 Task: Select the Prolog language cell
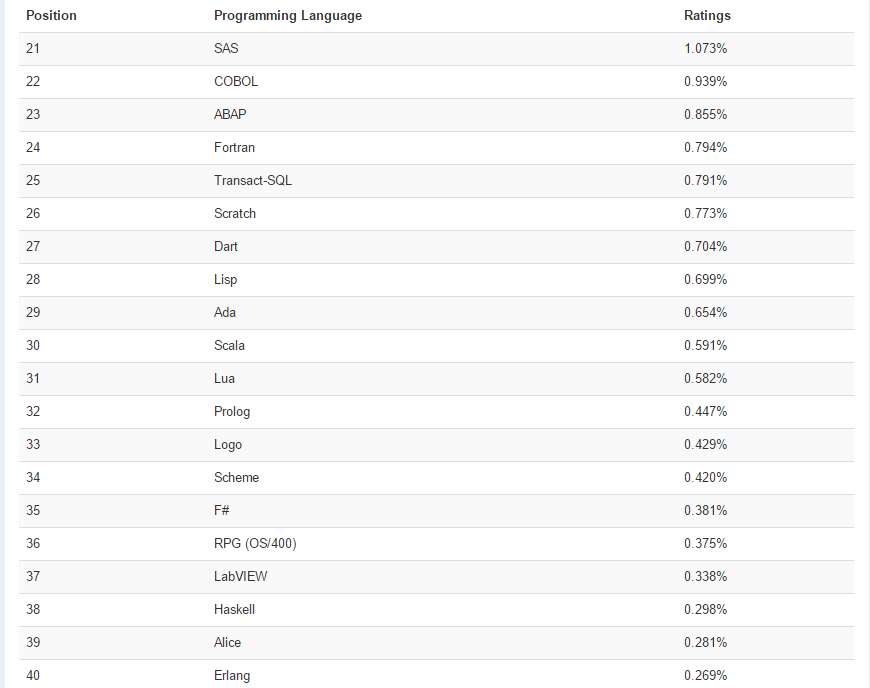coord(232,412)
